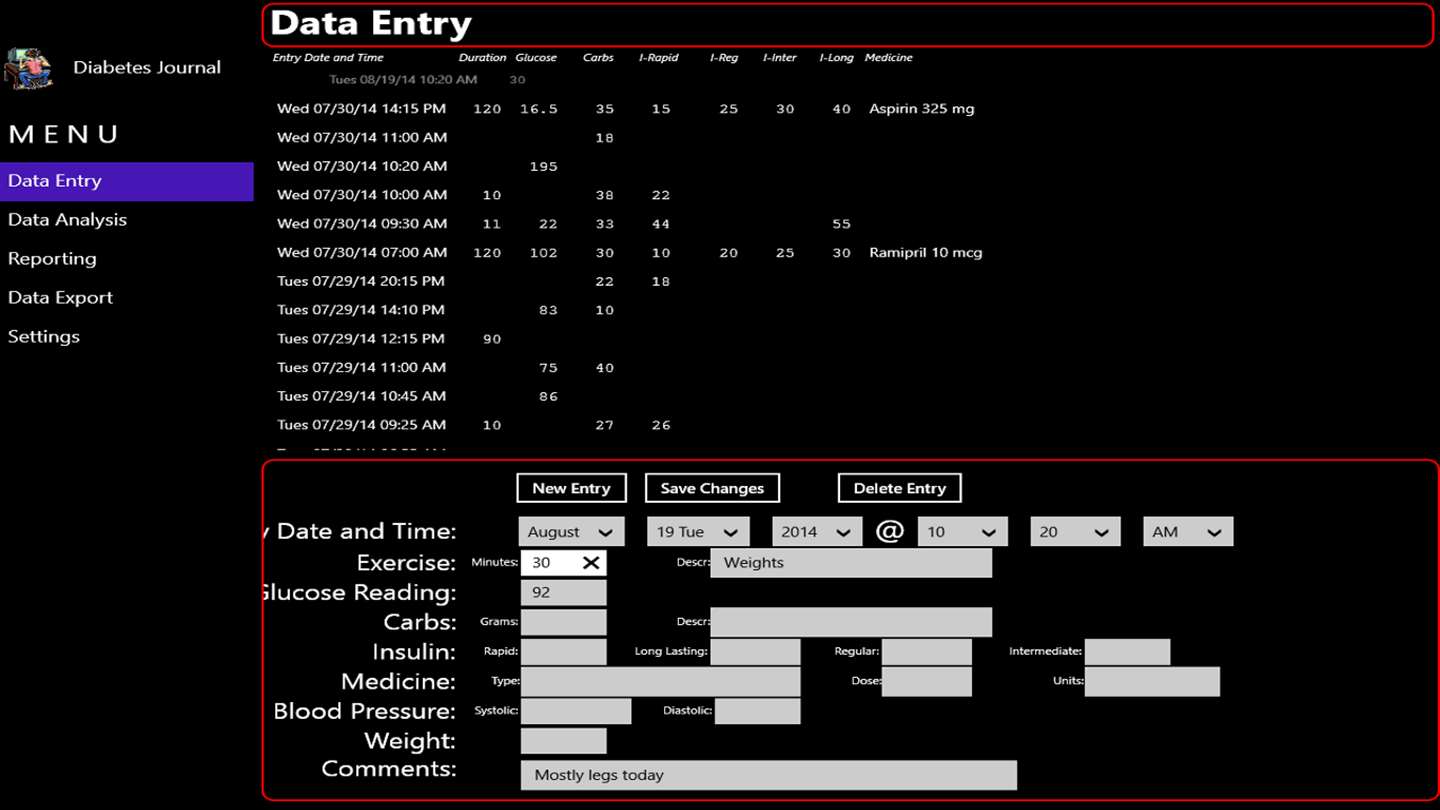Click the Aspirin 325 mg medicine cell
The height and width of the screenshot is (810, 1440).
922,109
